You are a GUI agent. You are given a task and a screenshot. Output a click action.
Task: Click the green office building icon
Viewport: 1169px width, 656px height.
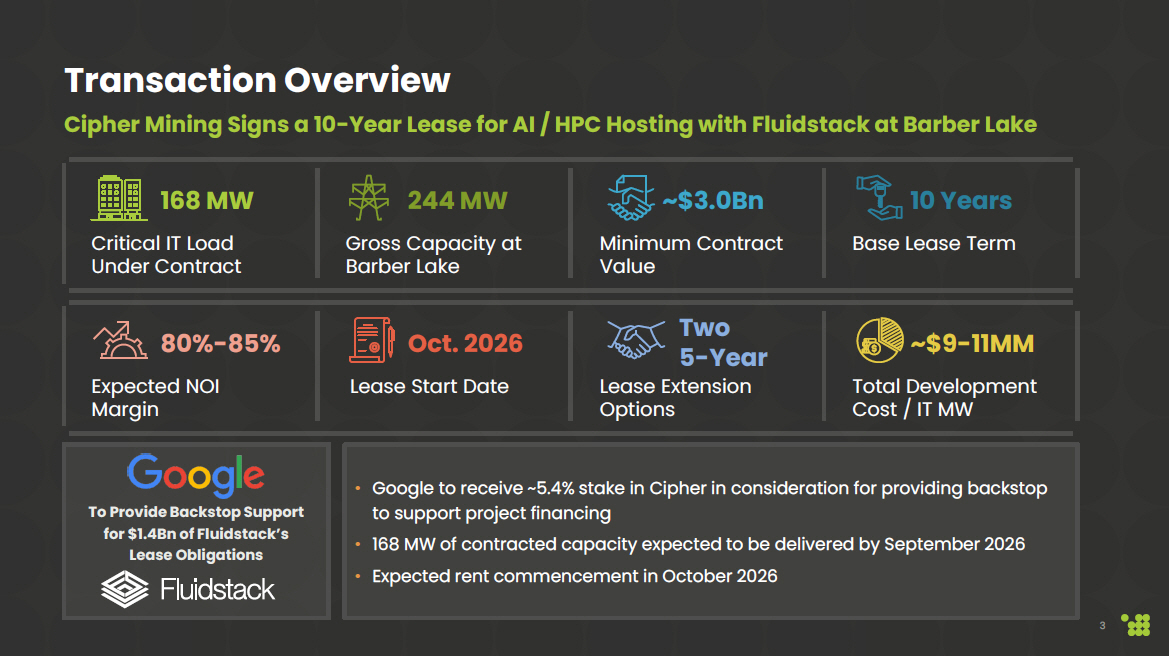click(x=118, y=199)
